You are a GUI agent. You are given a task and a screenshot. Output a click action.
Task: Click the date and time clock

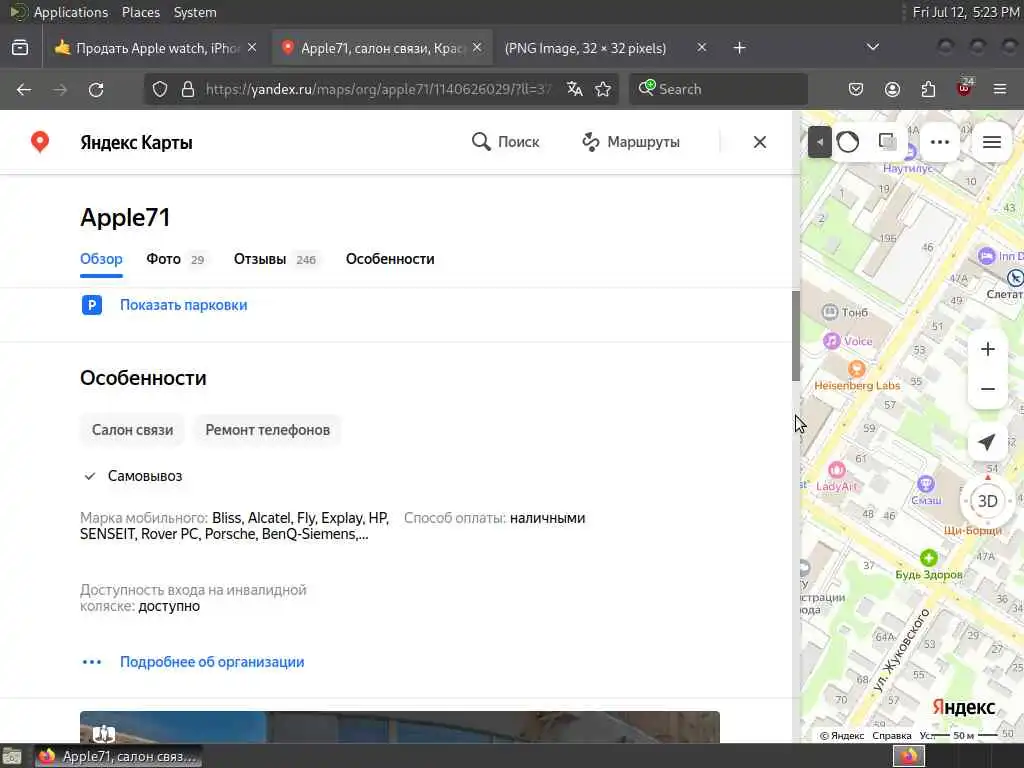coord(966,12)
